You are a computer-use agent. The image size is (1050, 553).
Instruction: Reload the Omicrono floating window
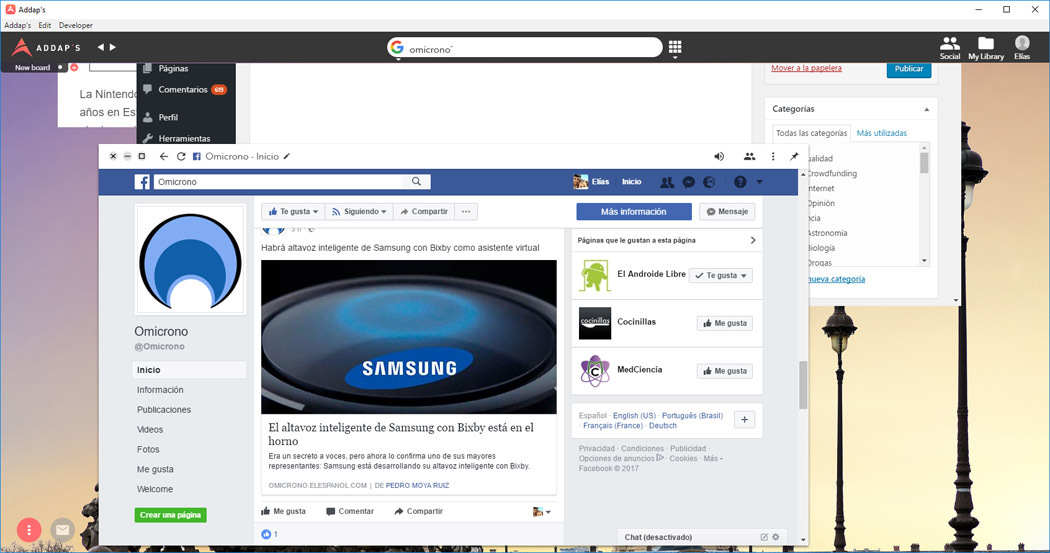[181, 156]
